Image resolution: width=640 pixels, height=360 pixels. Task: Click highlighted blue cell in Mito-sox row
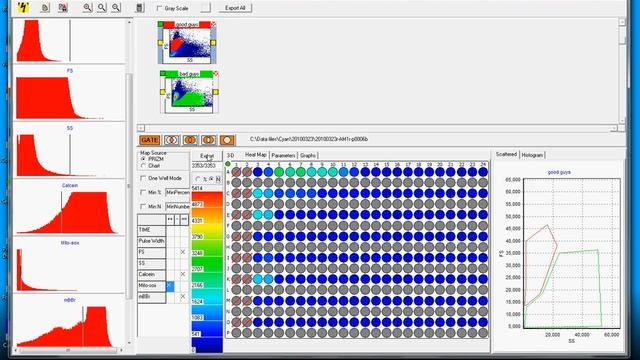pos(170,286)
